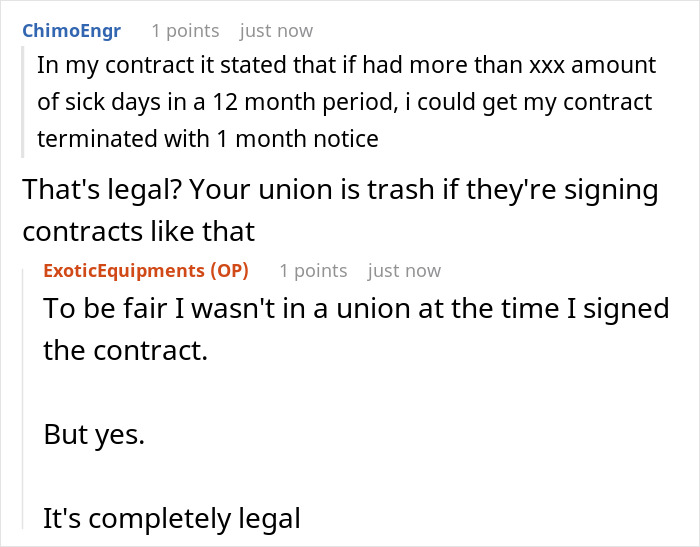Open the ExoticEquipments user profile
This screenshot has height=547, width=700.
coord(121,270)
